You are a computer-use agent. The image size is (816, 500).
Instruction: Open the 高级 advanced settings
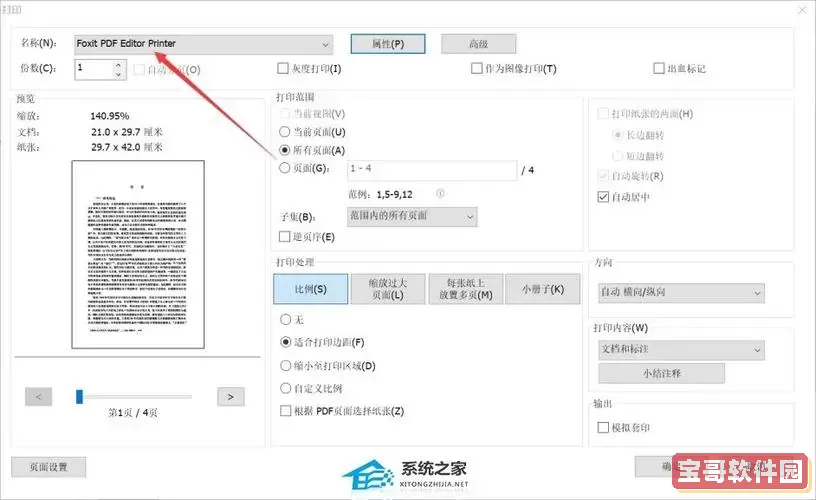click(478, 44)
